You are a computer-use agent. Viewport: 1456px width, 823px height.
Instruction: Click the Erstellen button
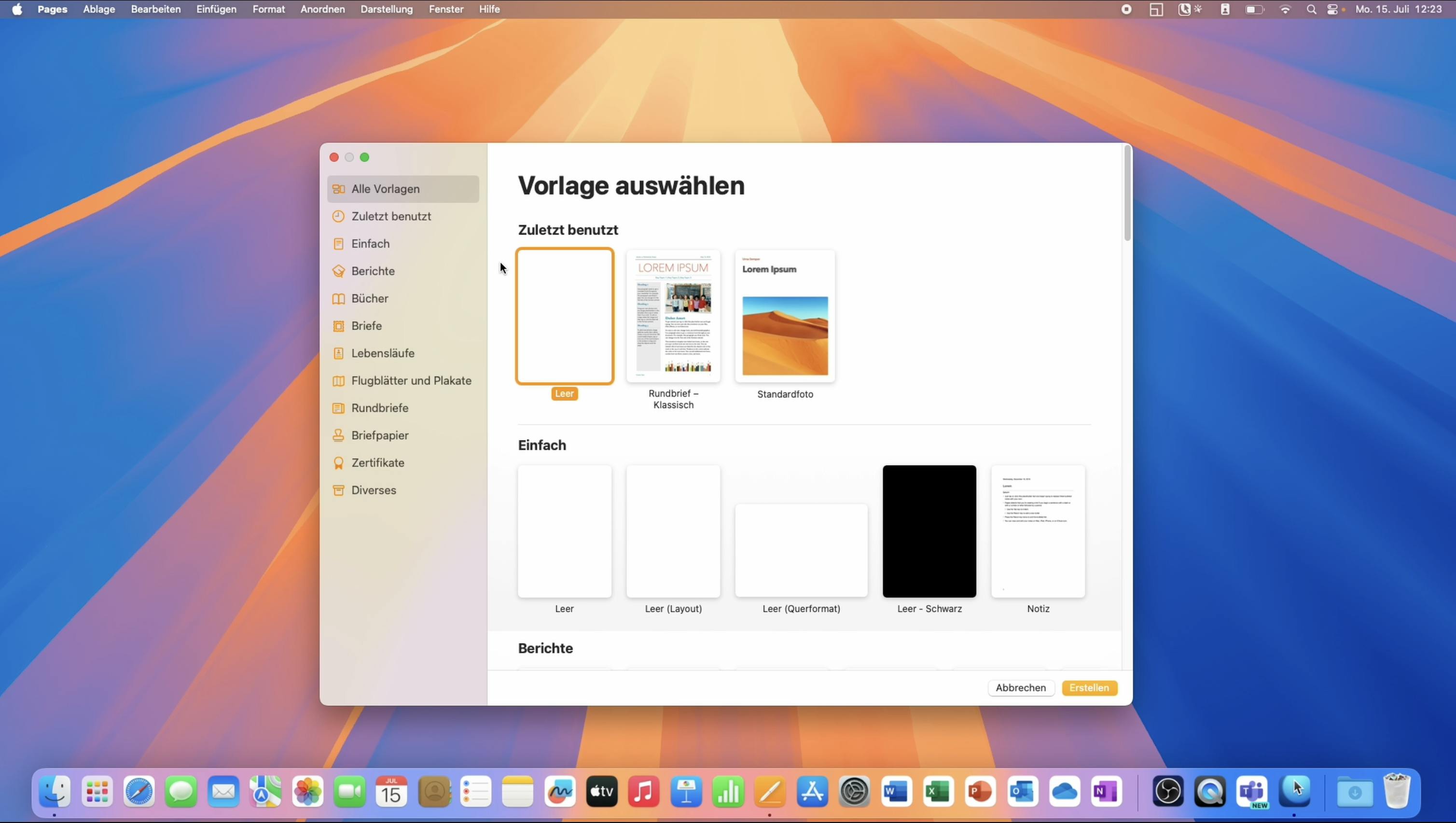coord(1089,688)
